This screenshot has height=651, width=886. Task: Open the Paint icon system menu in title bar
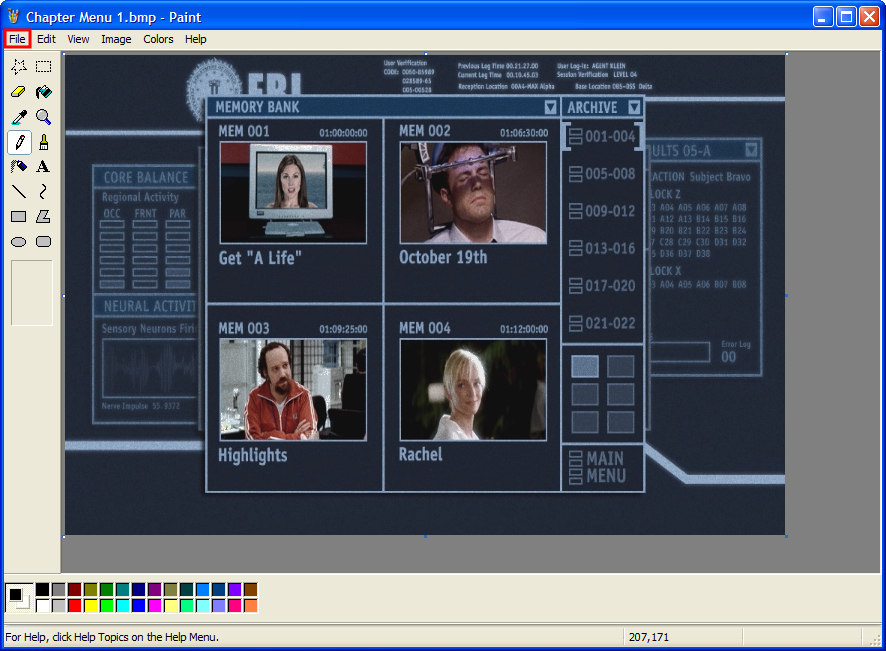[13, 16]
